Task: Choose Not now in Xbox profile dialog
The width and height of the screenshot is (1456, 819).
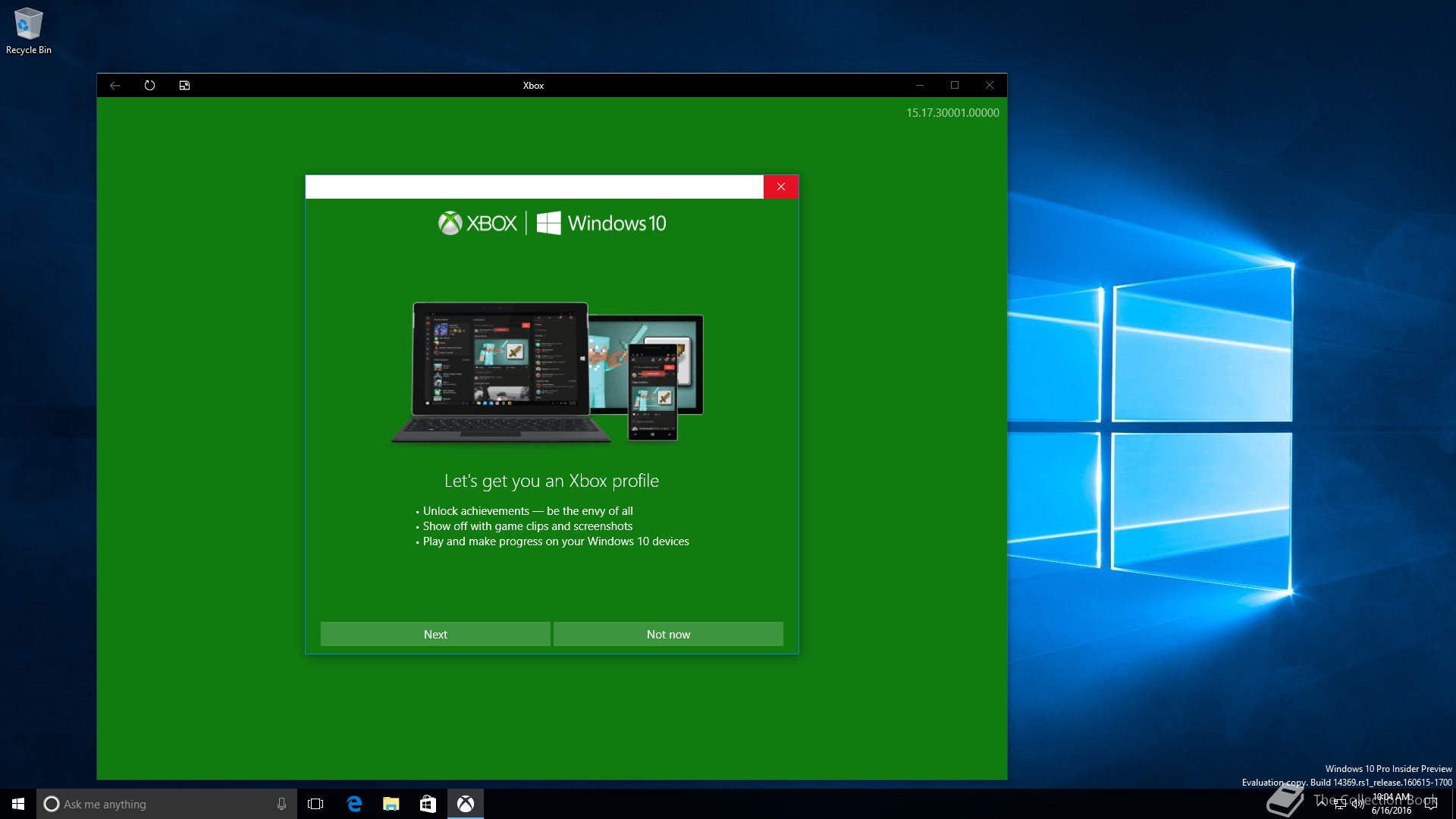Action: click(668, 634)
